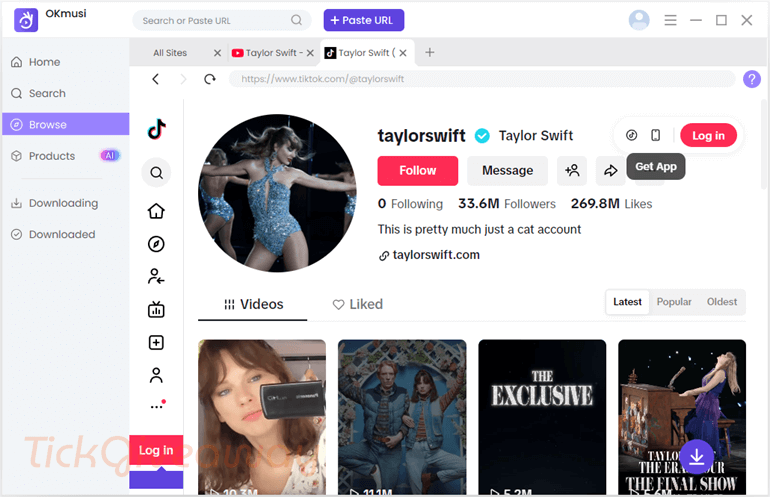This screenshot has width=770, height=497.
Task: Click the red Follow button
Action: click(x=417, y=171)
